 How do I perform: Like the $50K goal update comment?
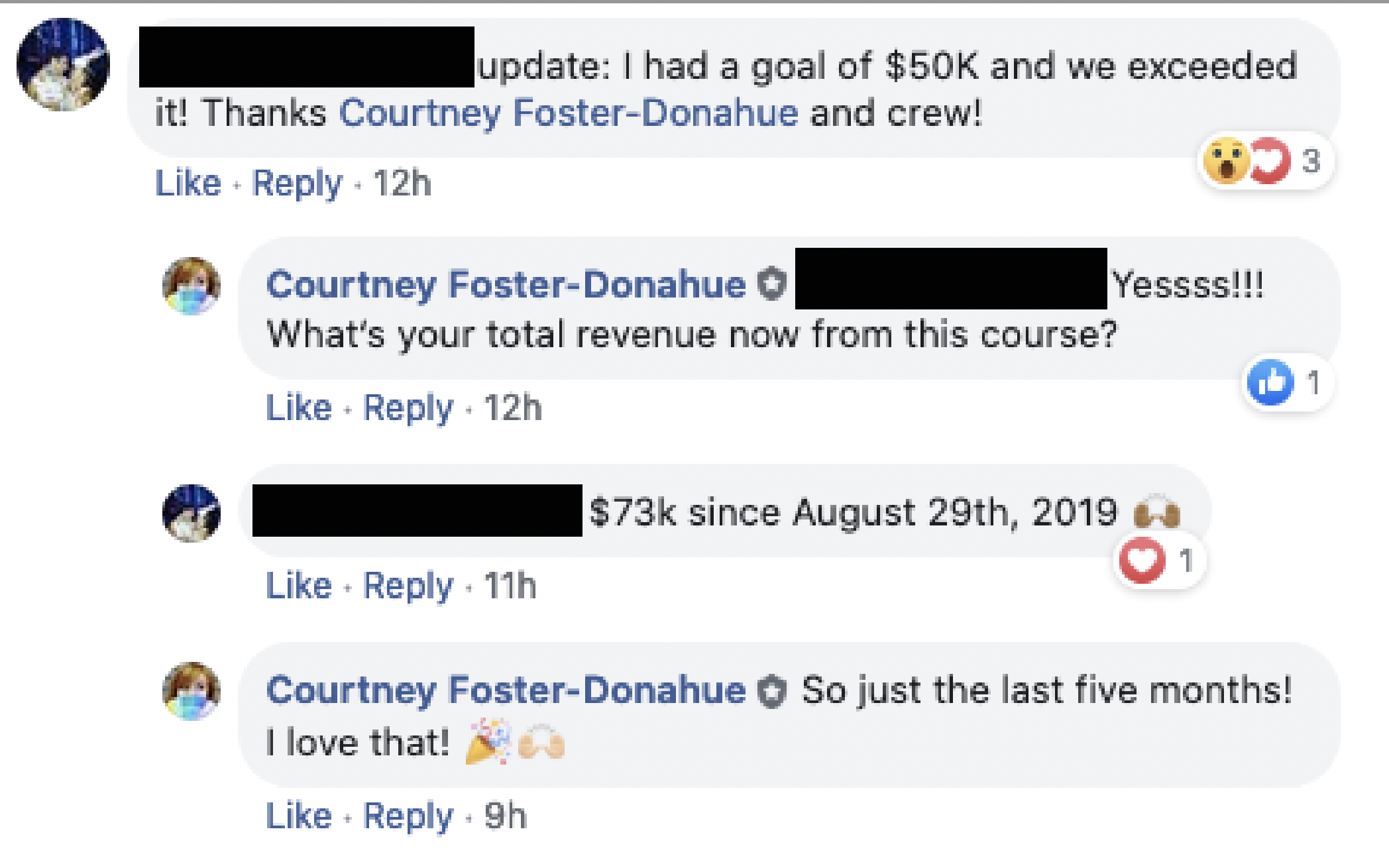(188, 183)
